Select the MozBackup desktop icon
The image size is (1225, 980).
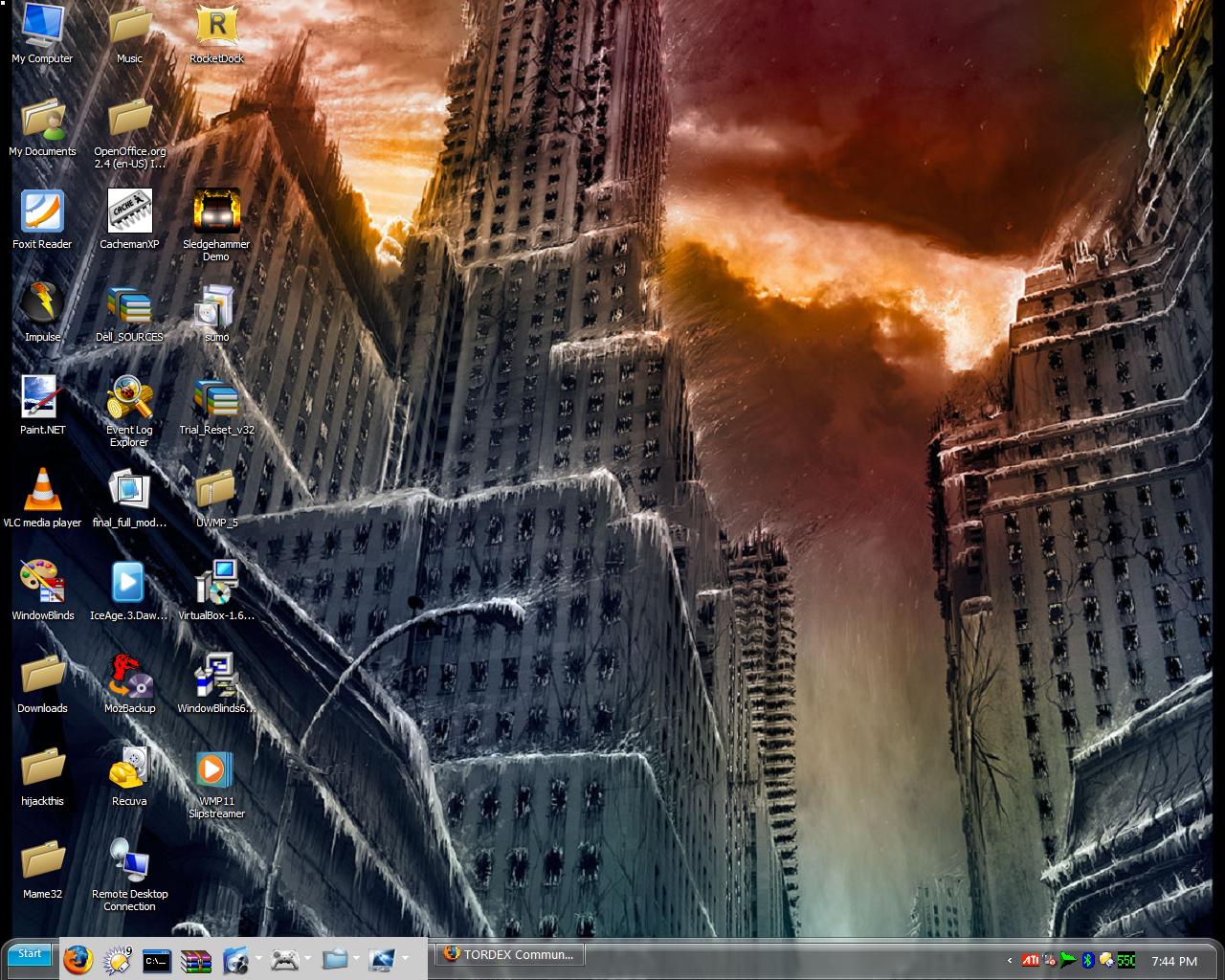129,677
